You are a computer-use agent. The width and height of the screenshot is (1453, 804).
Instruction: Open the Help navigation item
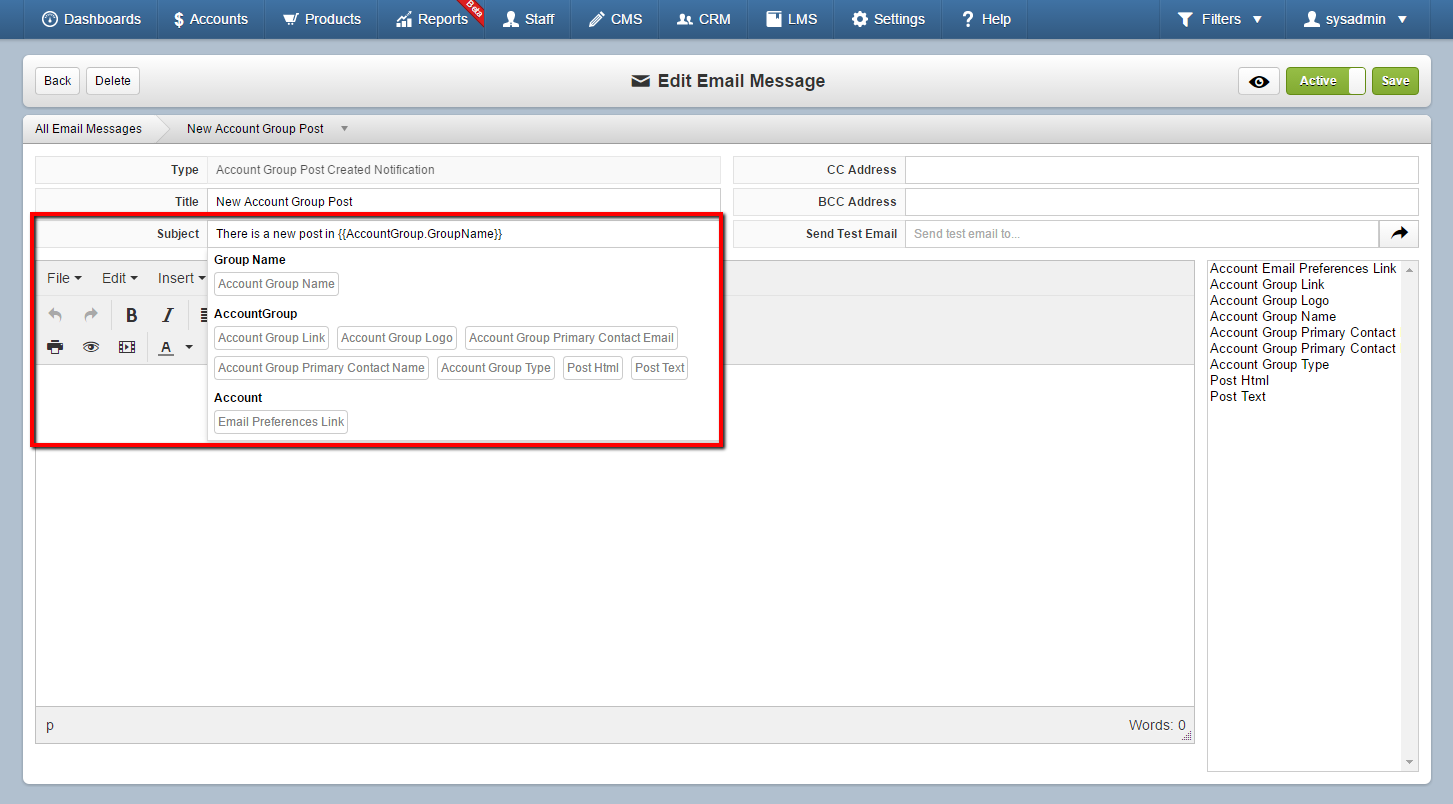point(986,19)
